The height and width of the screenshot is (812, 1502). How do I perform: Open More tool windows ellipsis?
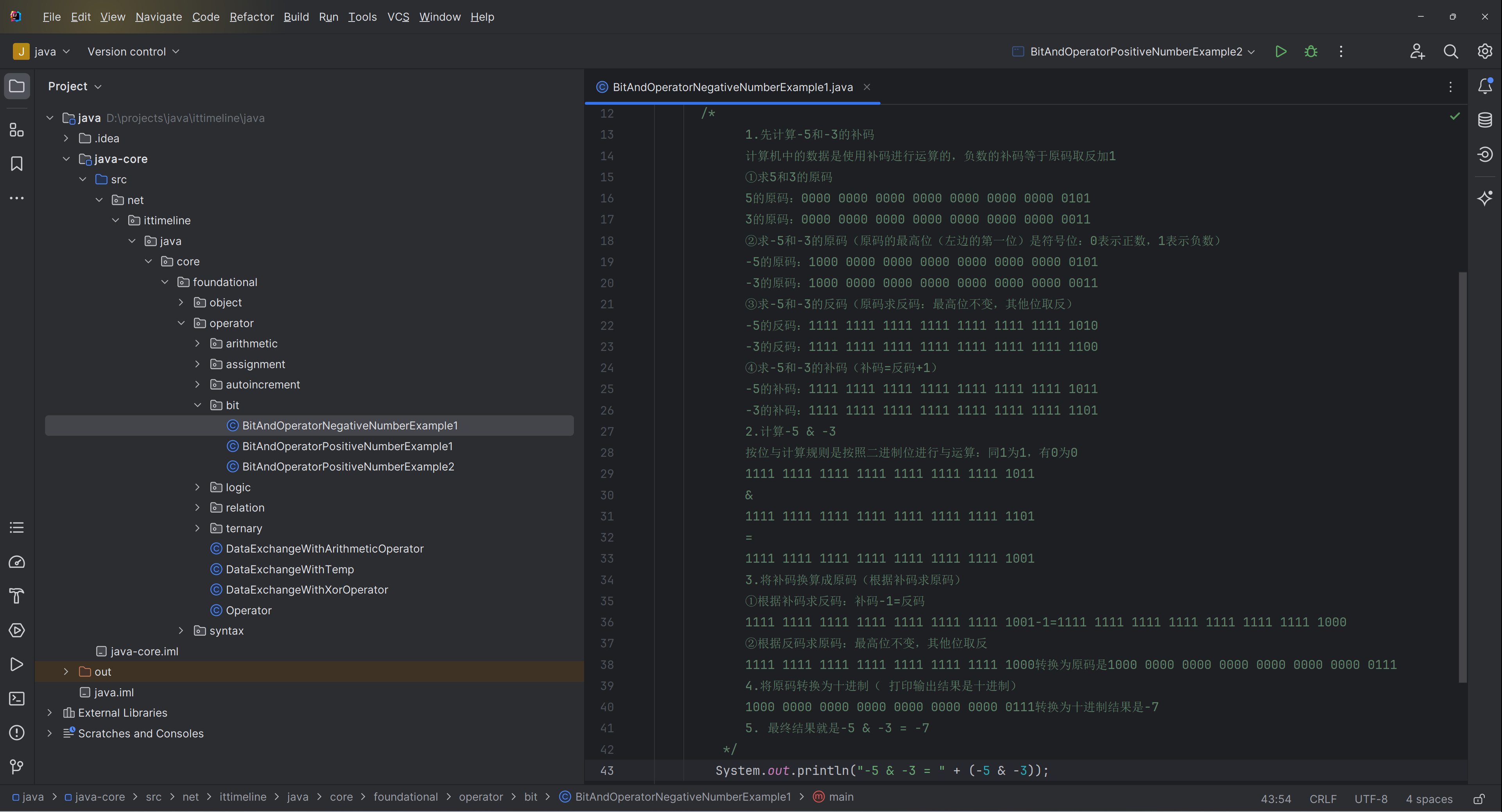click(17, 198)
